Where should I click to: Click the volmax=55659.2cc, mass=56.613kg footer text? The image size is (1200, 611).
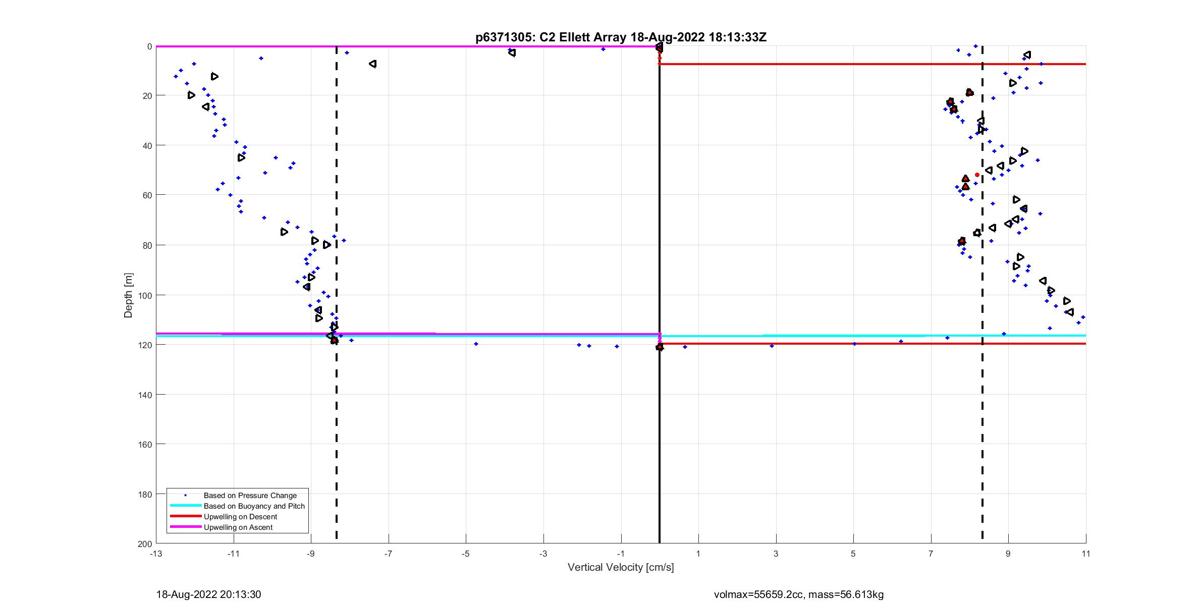coord(798,594)
